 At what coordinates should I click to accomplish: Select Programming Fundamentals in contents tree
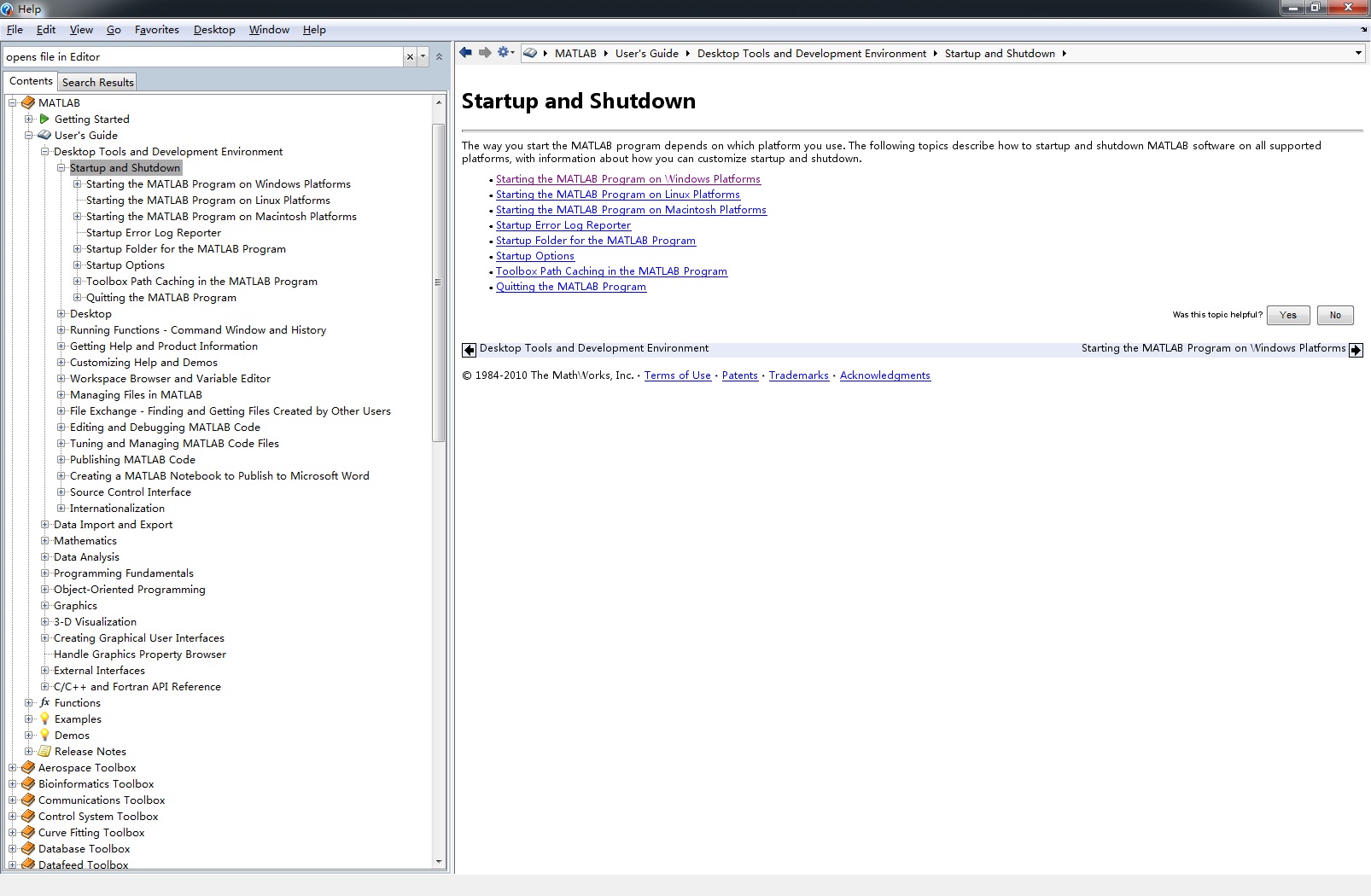point(124,573)
